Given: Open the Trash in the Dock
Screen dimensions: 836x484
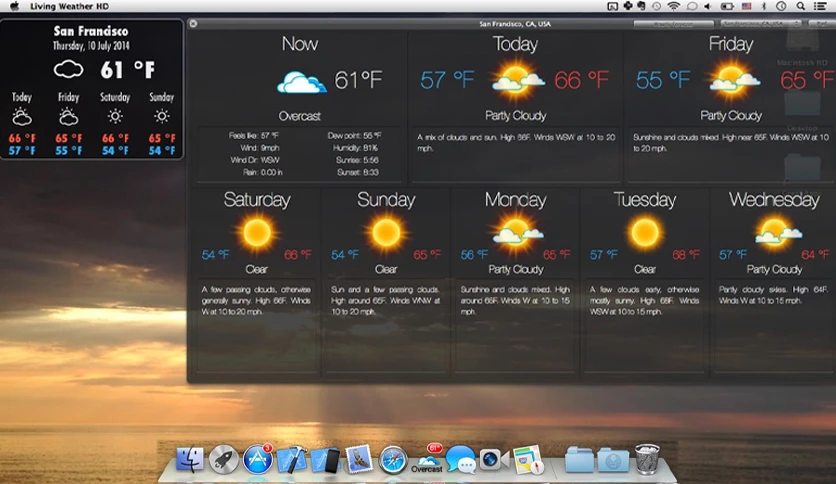Looking at the screenshot, I should coord(647,459).
